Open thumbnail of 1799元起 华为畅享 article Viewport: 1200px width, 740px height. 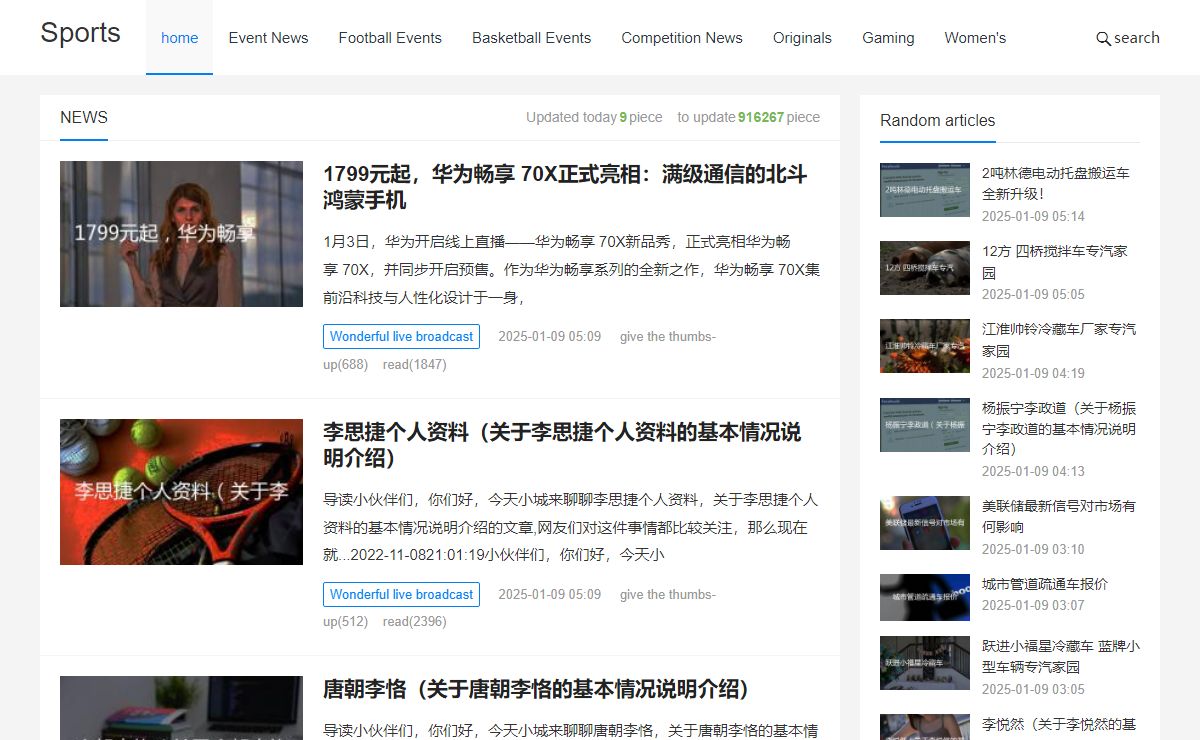(x=181, y=234)
